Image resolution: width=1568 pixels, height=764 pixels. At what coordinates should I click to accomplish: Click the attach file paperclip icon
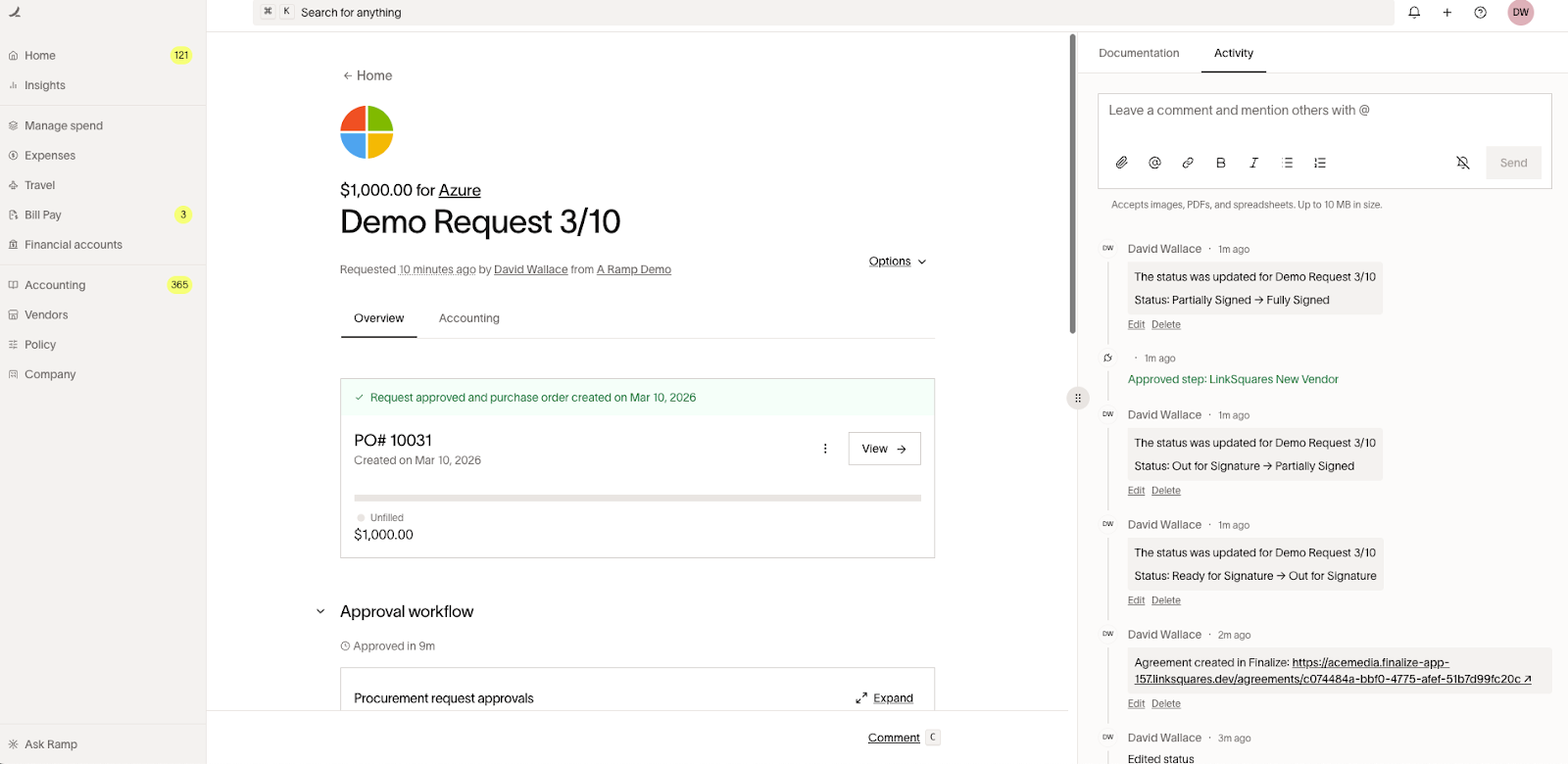pos(1122,163)
